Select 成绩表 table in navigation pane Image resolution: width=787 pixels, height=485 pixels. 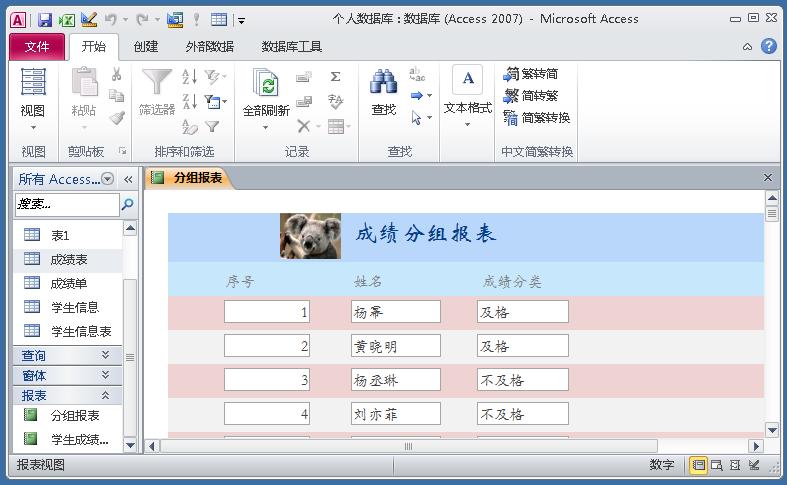pyautogui.click(x=68, y=259)
